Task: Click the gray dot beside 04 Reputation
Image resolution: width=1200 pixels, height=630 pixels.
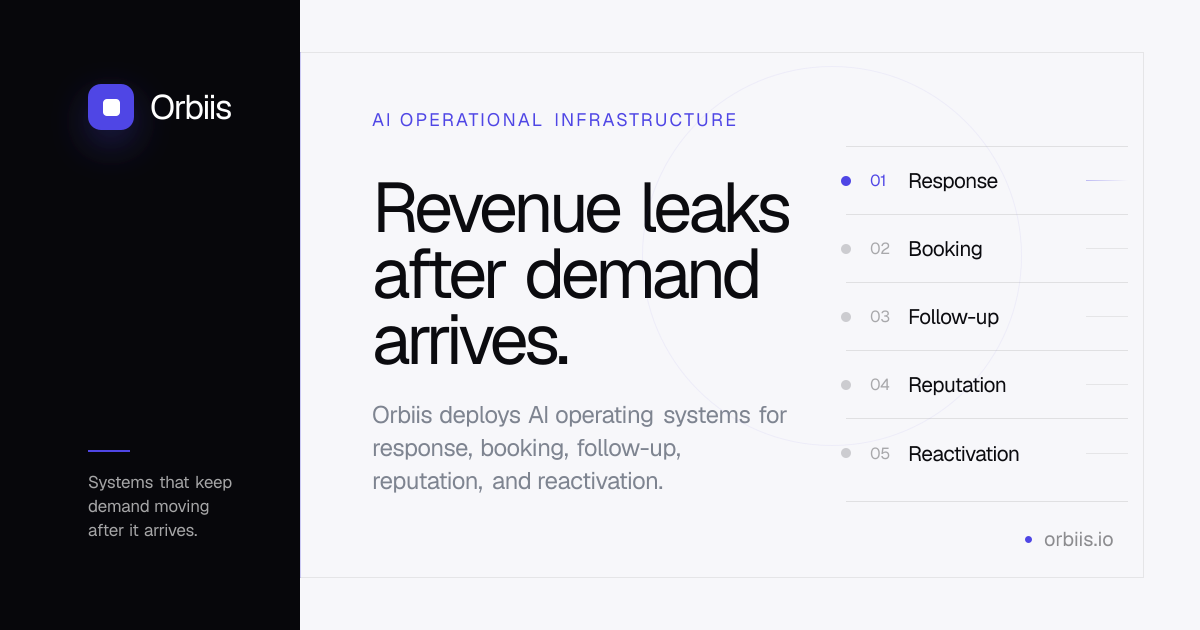Action: coord(846,385)
